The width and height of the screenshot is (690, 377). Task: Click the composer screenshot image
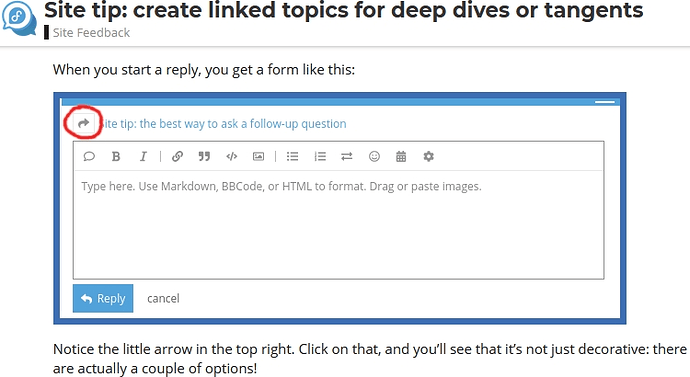(340, 209)
